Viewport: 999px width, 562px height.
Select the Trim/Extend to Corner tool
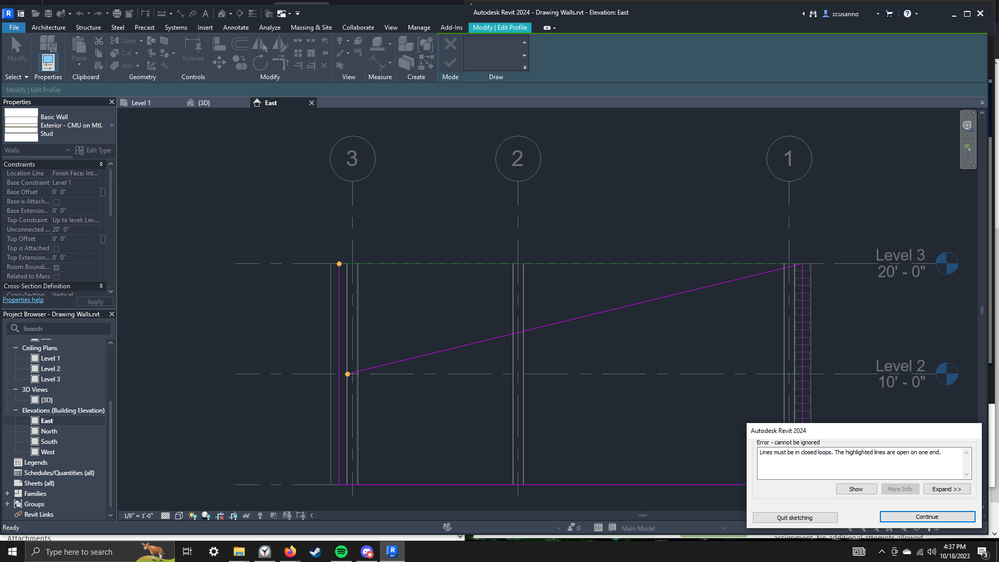pyautogui.click(x=280, y=62)
